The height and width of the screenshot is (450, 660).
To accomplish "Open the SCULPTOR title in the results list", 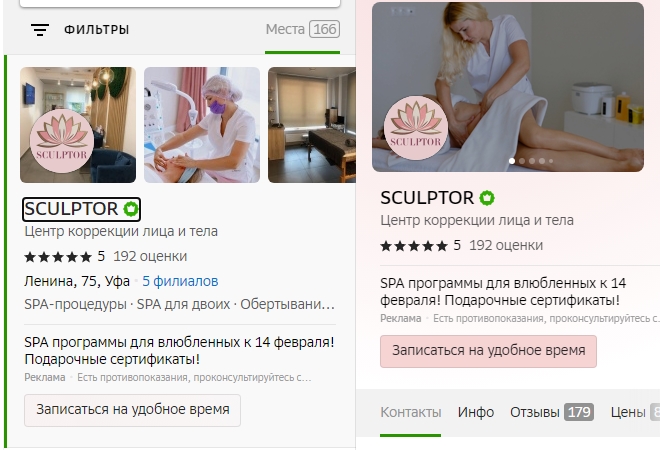I will click(71, 209).
